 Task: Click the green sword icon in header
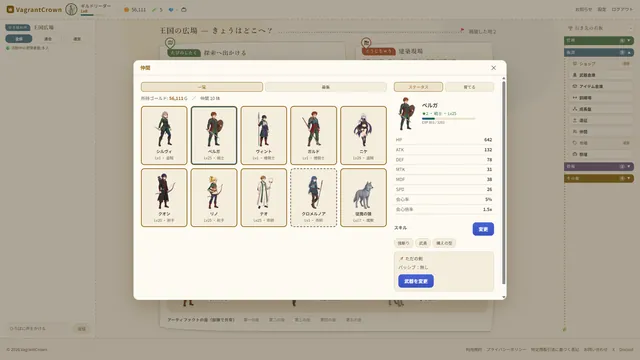[154, 9]
